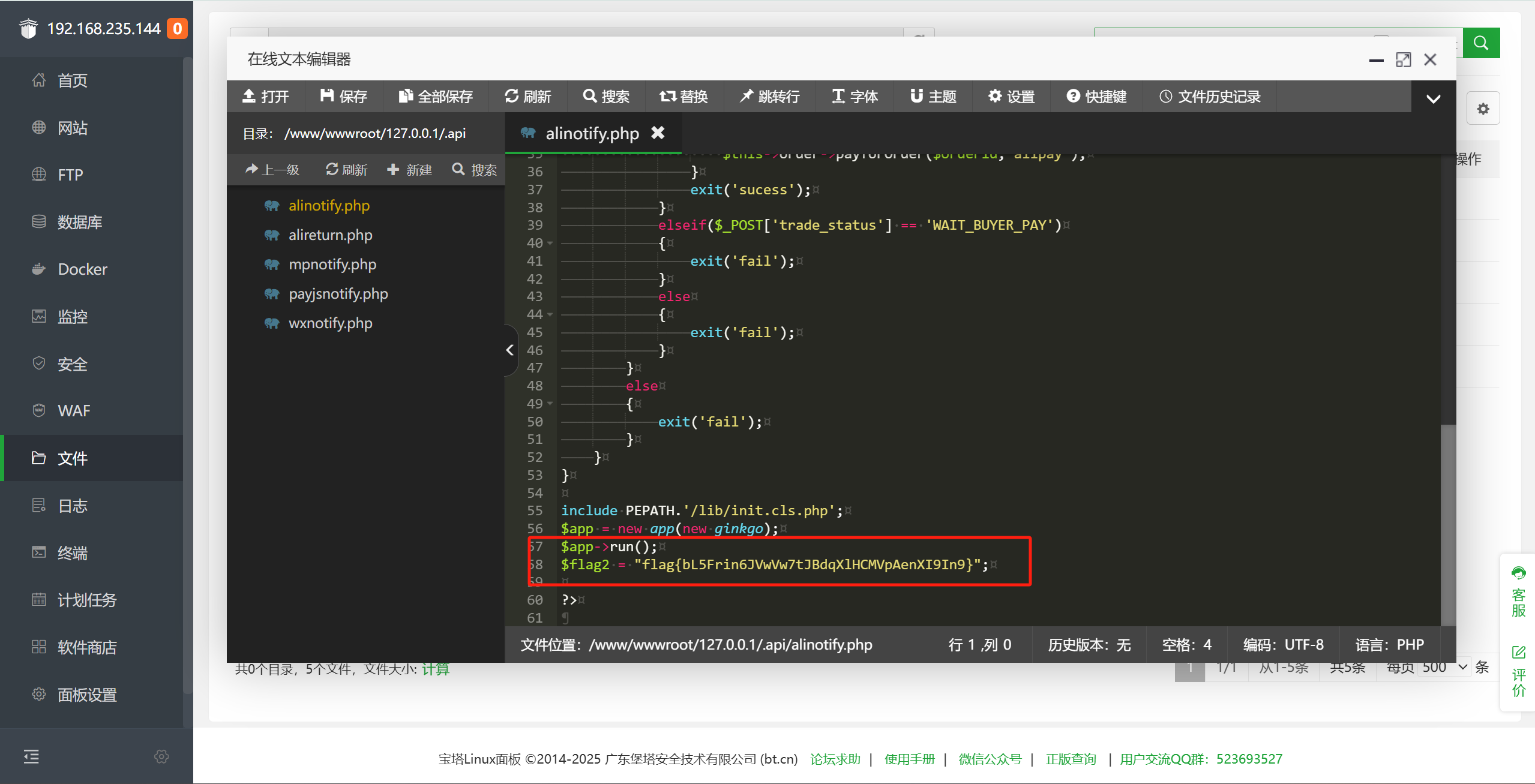1535x784 pixels.
Task: Click the settings gear in the file manager
Action: [1483, 109]
